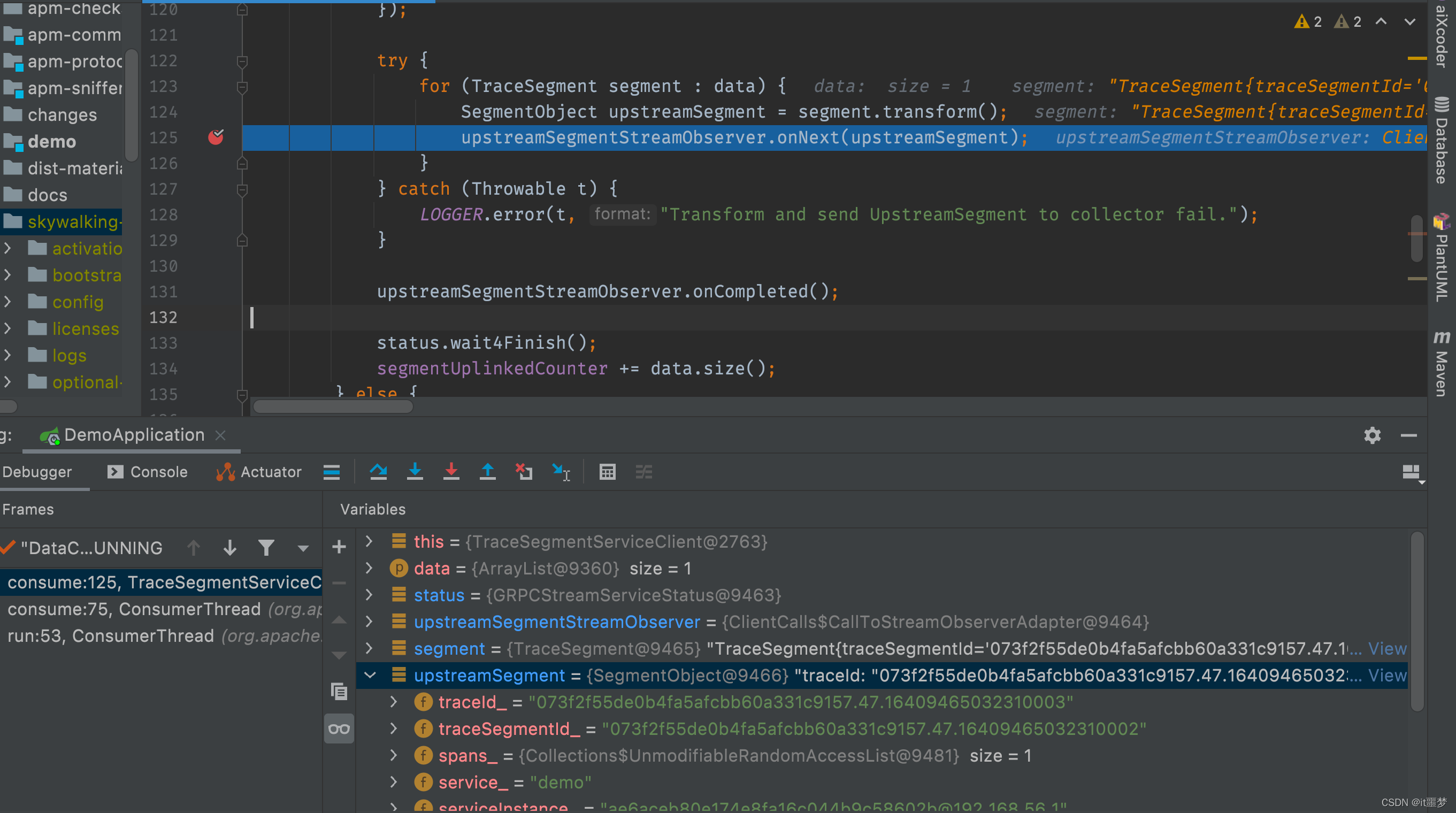Expand the 'status' variable node
The width and height of the screenshot is (1456, 813).
(369, 594)
